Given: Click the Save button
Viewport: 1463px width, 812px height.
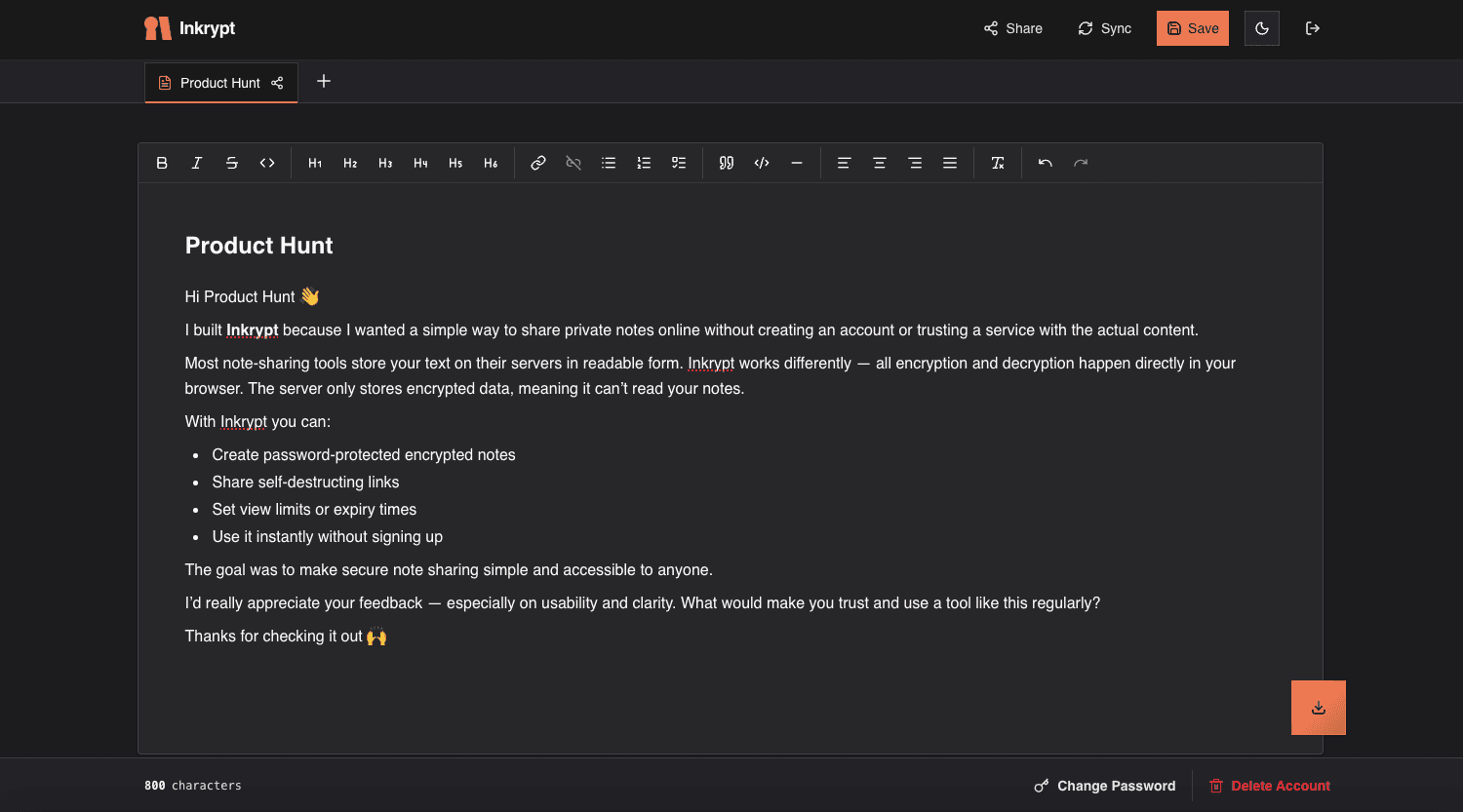Looking at the screenshot, I should pos(1192,28).
